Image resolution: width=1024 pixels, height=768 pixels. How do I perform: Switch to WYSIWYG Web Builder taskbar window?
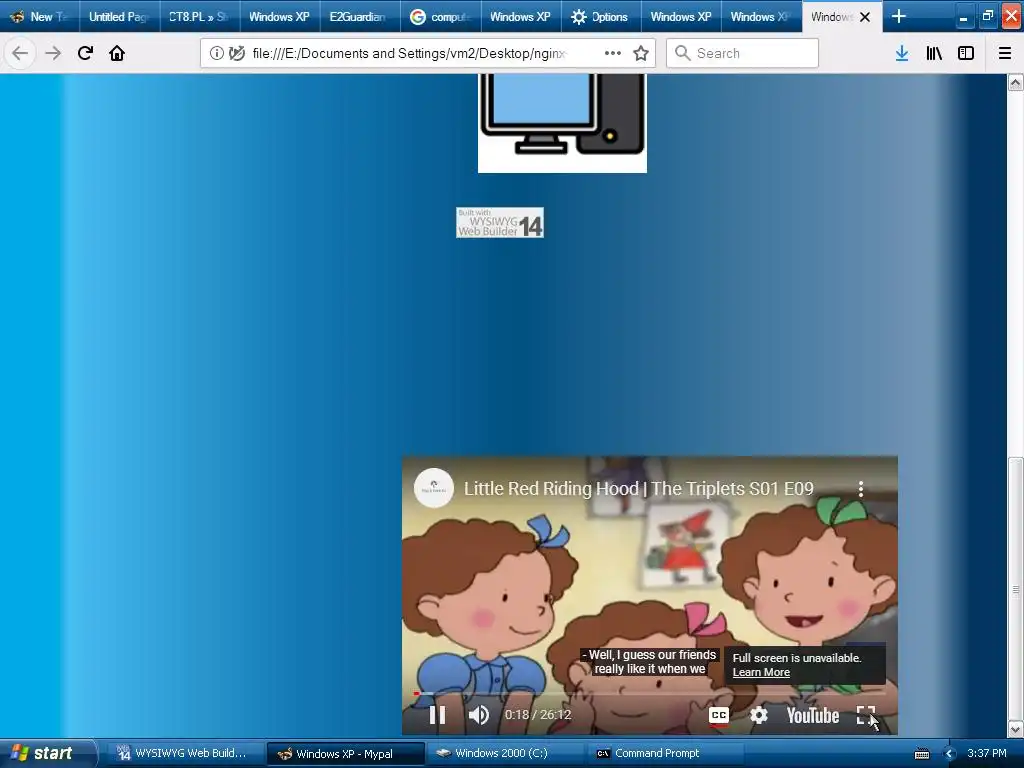point(183,753)
